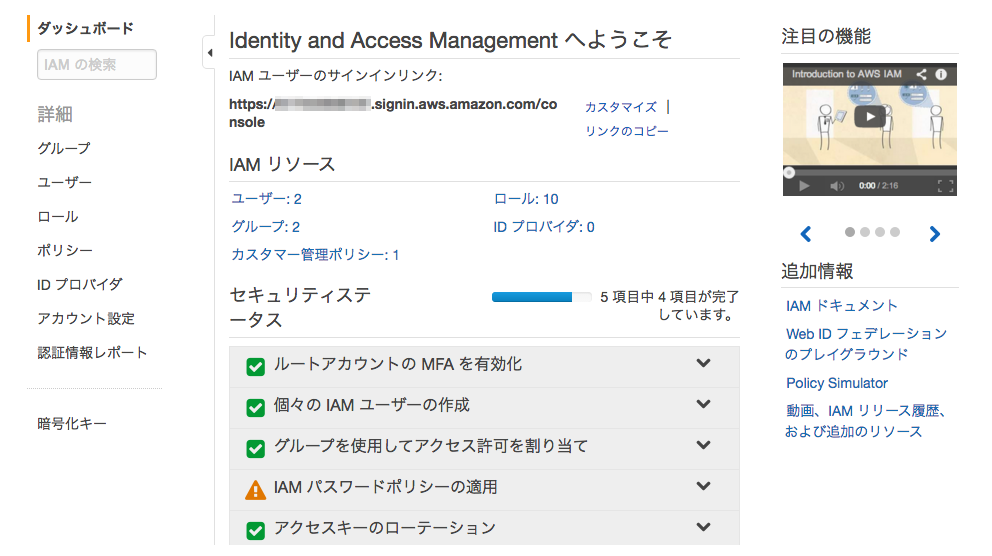
Task: Go to next featured item arrow
Action: point(935,234)
